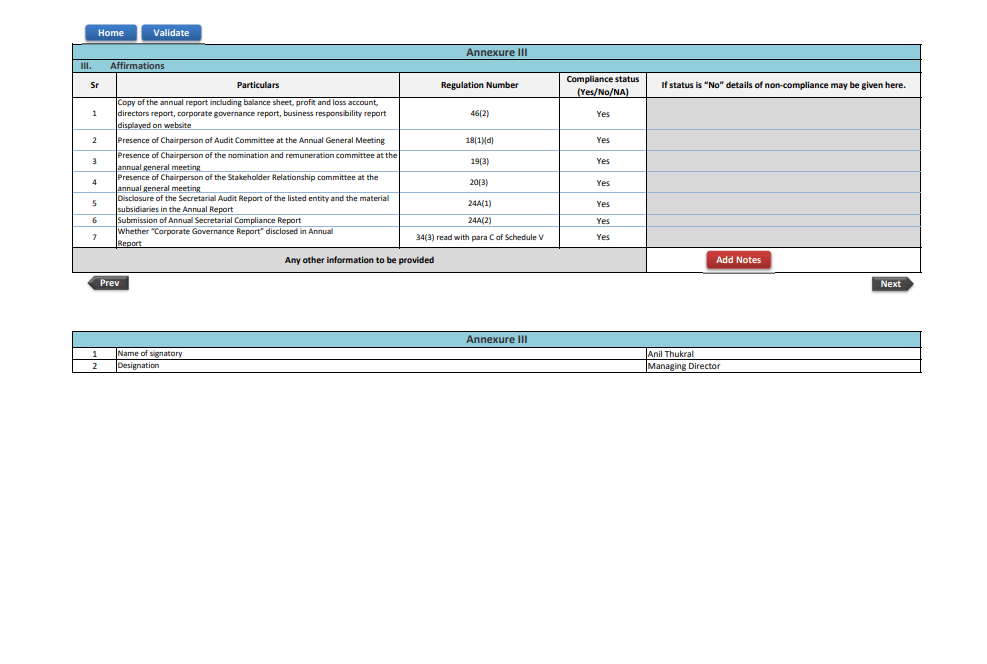Click '19(3)' regulation number cell
This screenshot has height=664, width=987.
[480, 161]
